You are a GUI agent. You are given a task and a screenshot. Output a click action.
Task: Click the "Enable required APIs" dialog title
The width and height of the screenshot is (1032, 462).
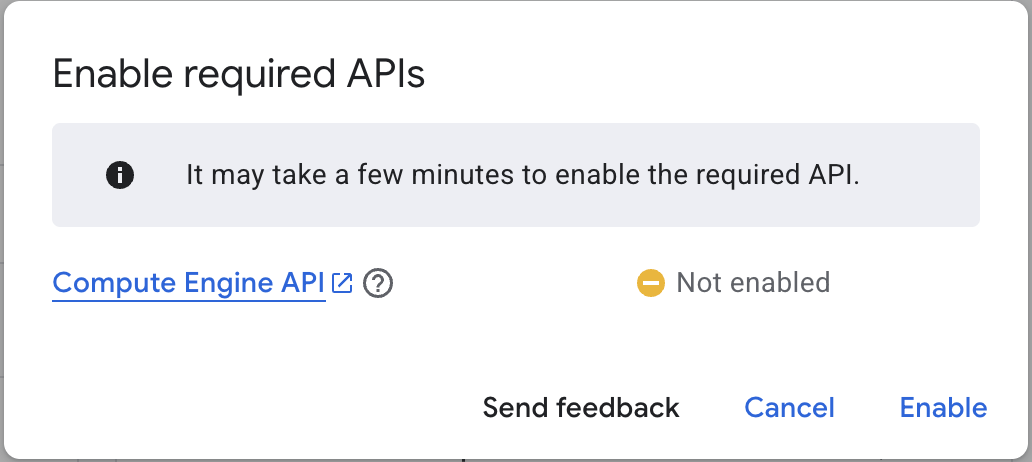tap(239, 75)
